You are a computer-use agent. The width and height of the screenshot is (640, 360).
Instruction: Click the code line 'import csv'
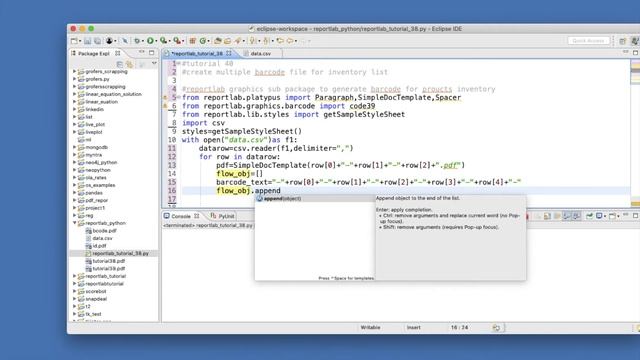(203, 123)
